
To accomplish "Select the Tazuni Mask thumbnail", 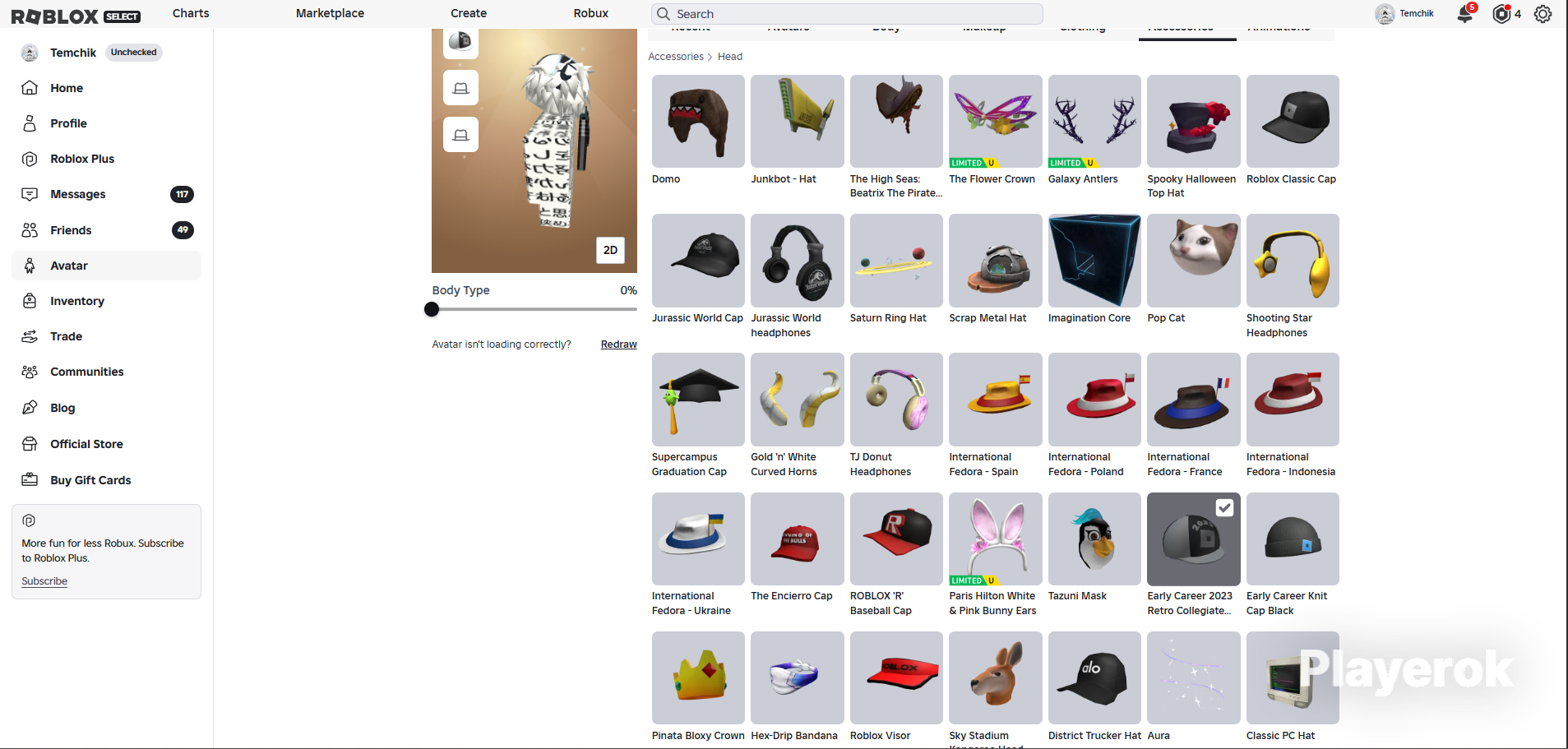I will coord(1094,539).
